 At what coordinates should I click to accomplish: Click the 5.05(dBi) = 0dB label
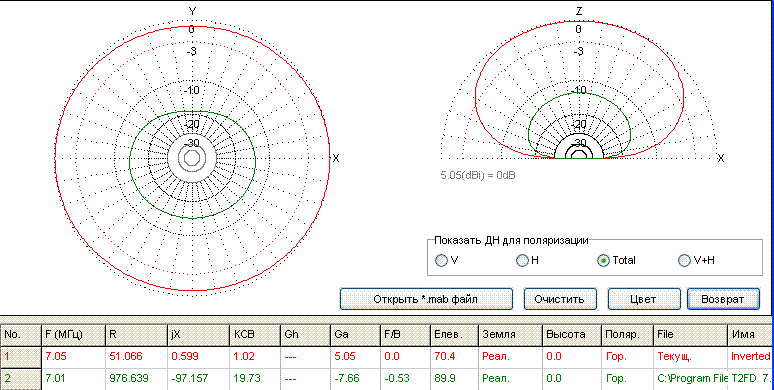(x=477, y=175)
